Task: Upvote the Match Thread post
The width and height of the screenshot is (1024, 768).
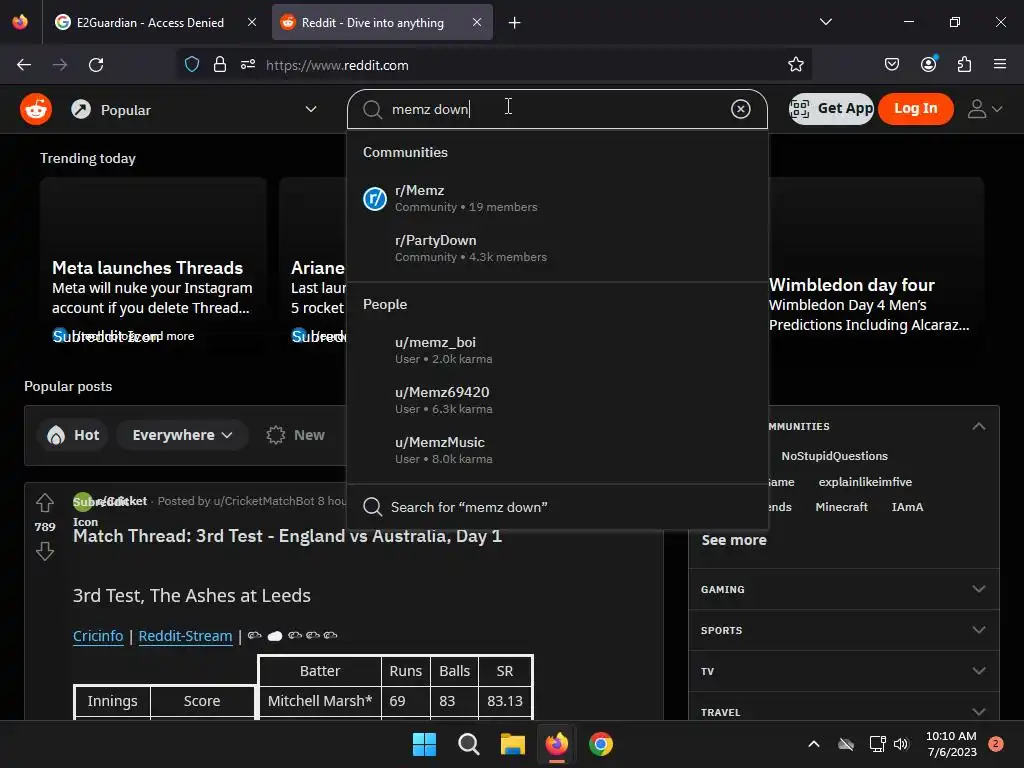Action: [44, 502]
